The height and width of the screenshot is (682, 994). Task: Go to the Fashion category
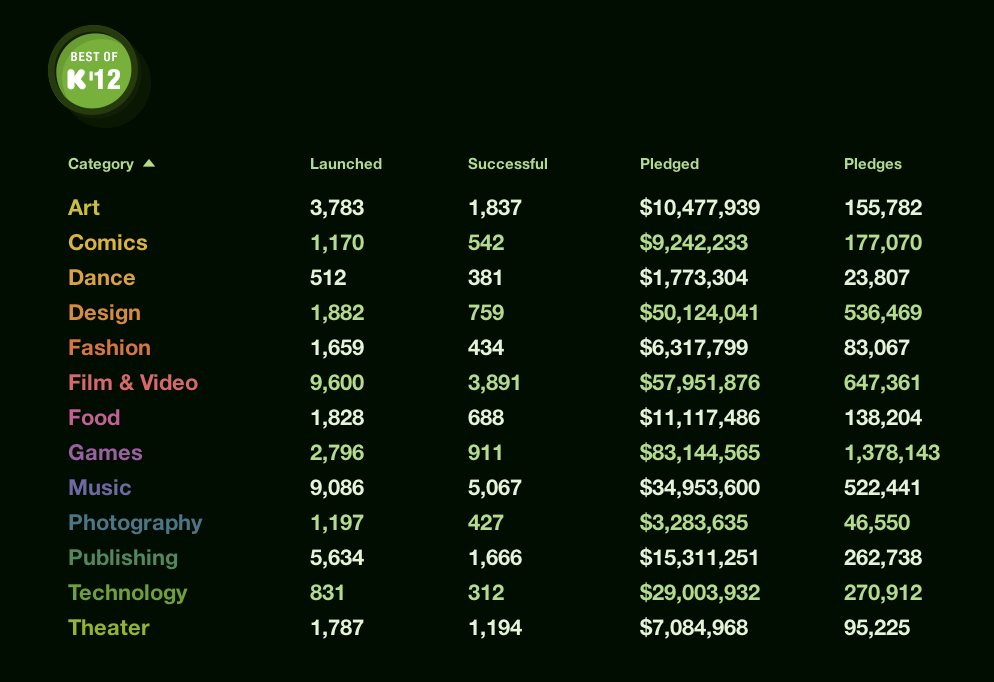[x=109, y=348]
